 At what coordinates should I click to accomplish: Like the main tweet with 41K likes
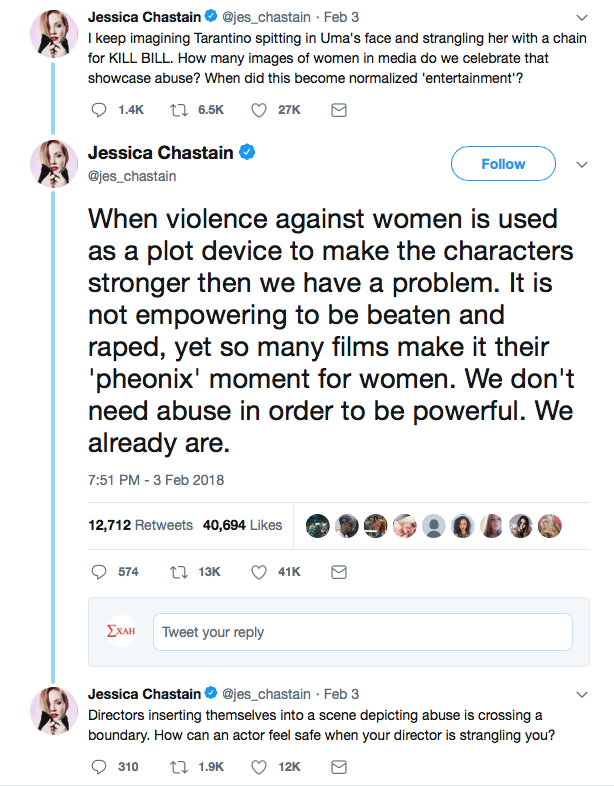pos(259,572)
